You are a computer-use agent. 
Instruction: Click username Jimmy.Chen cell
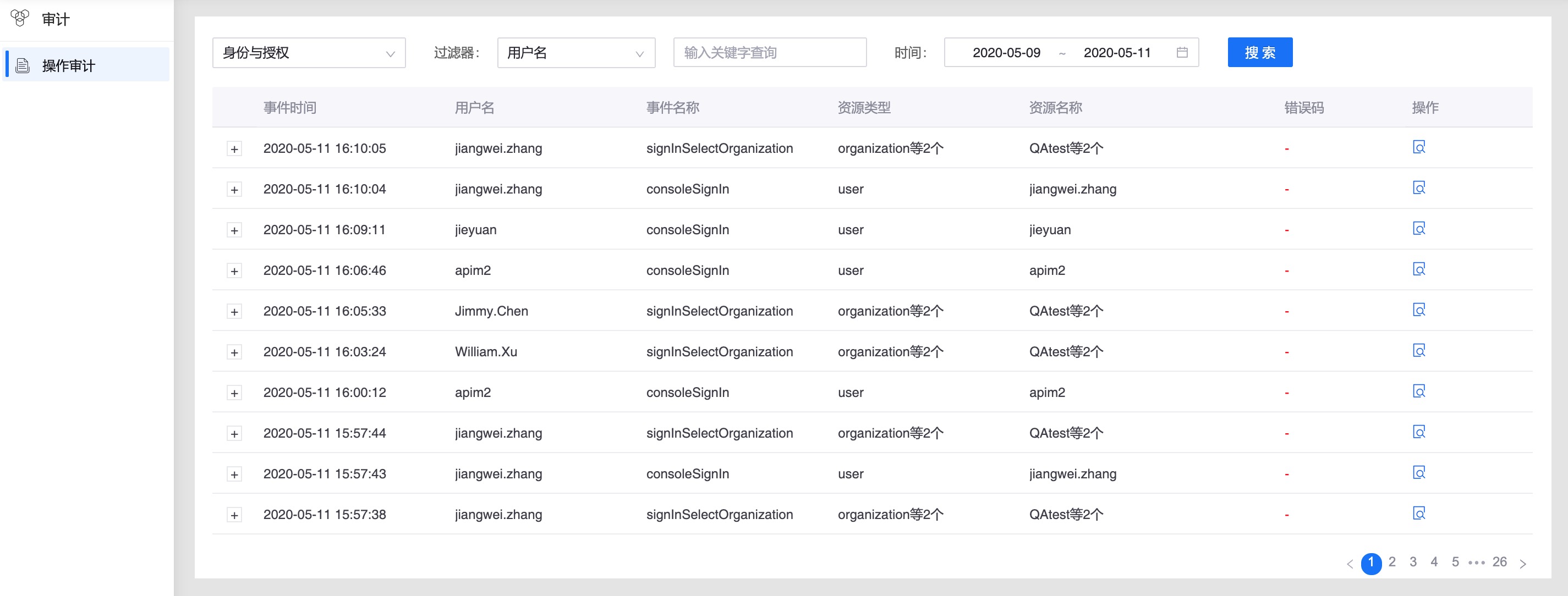pyautogui.click(x=491, y=311)
